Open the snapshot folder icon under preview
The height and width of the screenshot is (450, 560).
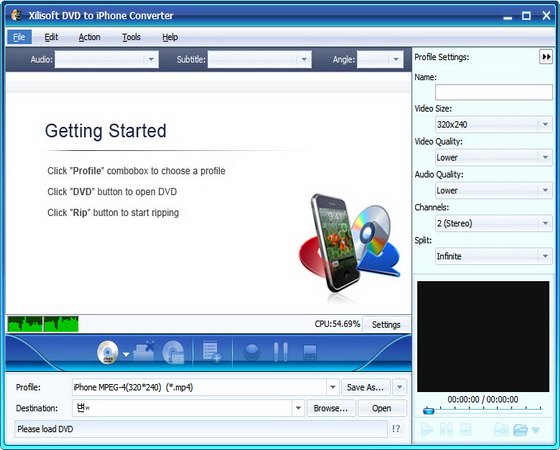click(x=520, y=429)
